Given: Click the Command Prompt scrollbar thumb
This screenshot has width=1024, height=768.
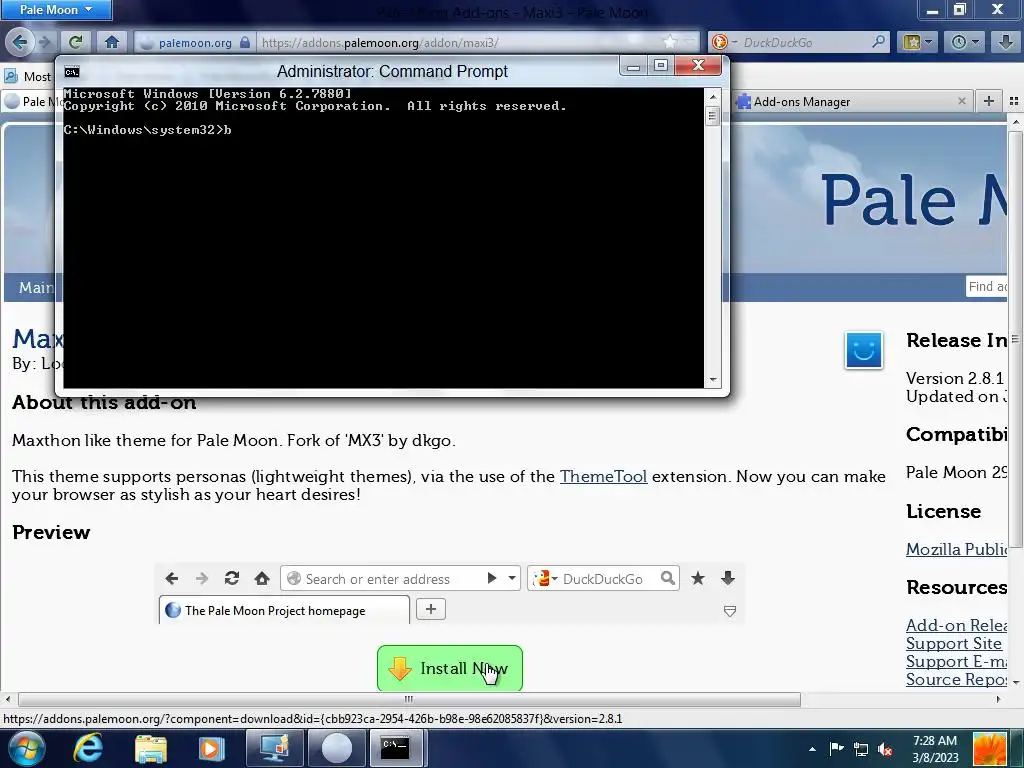Looking at the screenshot, I should [x=713, y=116].
